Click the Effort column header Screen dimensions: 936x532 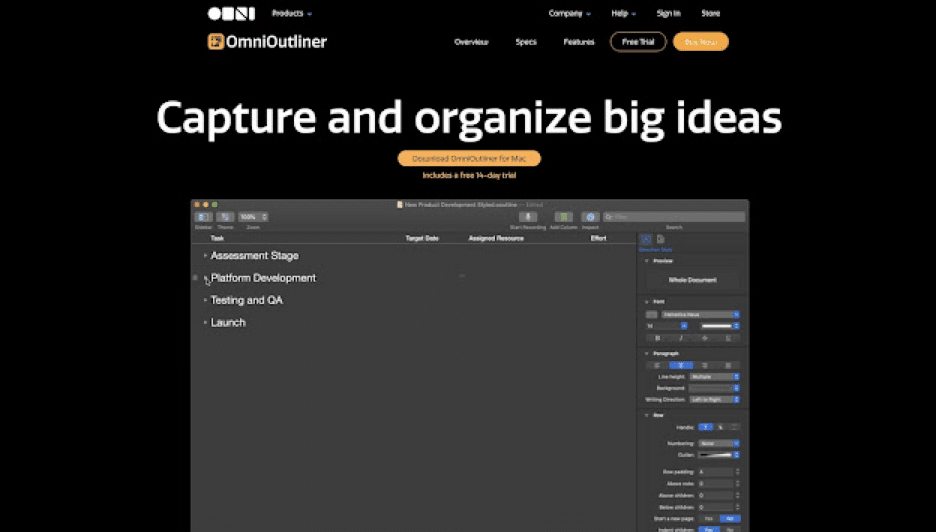tap(598, 238)
